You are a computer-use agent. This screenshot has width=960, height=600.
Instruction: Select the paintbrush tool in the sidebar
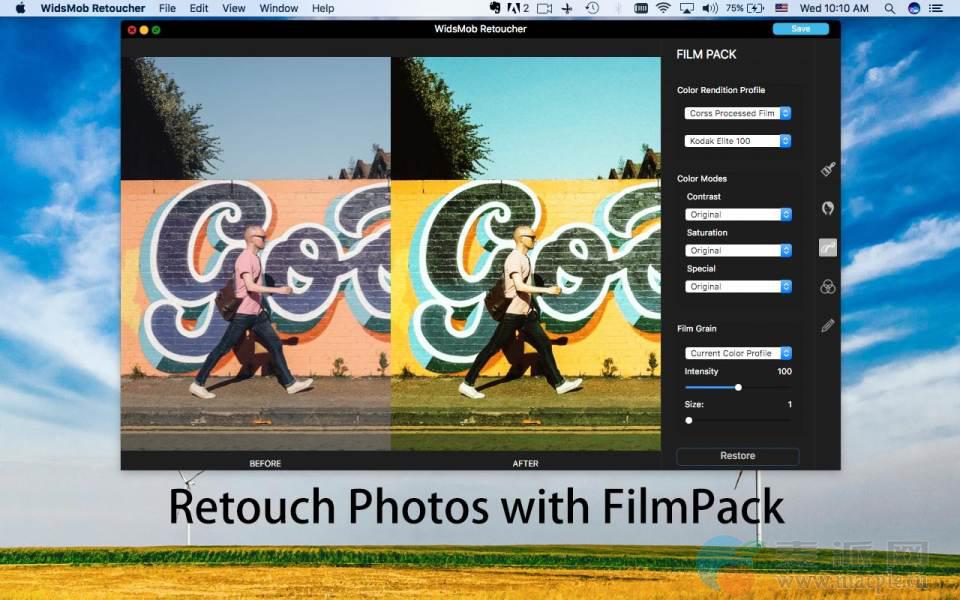(x=828, y=170)
